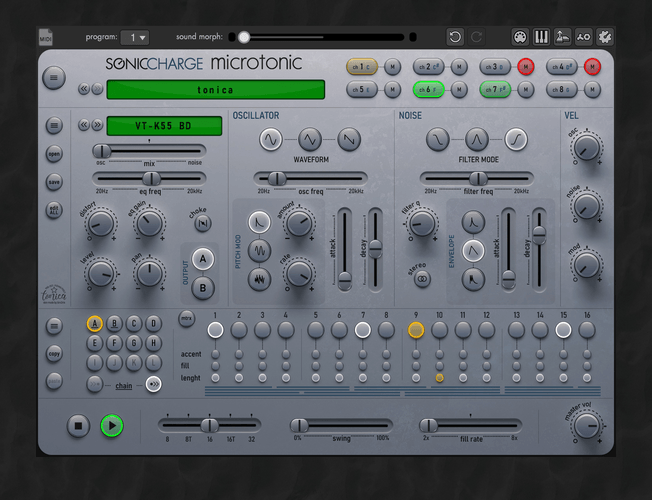The height and width of the screenshot is (500, 652).
Task: Select channel 2 button
Action: pyautogui.click(x=428, y=67)
